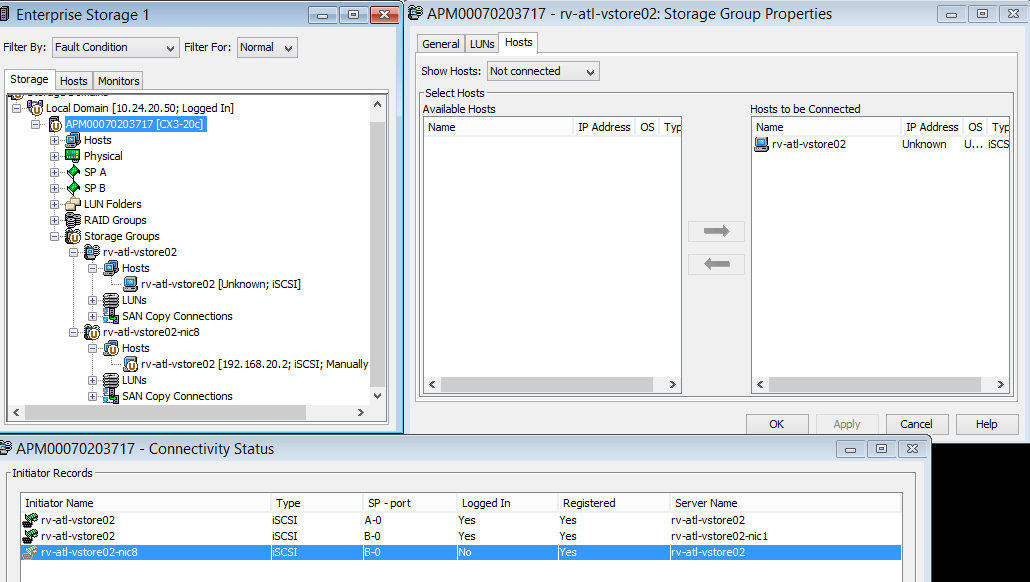Screen dimensions: 1030x582
Task: Click the Apply button
Action: [x=847, y=424]
